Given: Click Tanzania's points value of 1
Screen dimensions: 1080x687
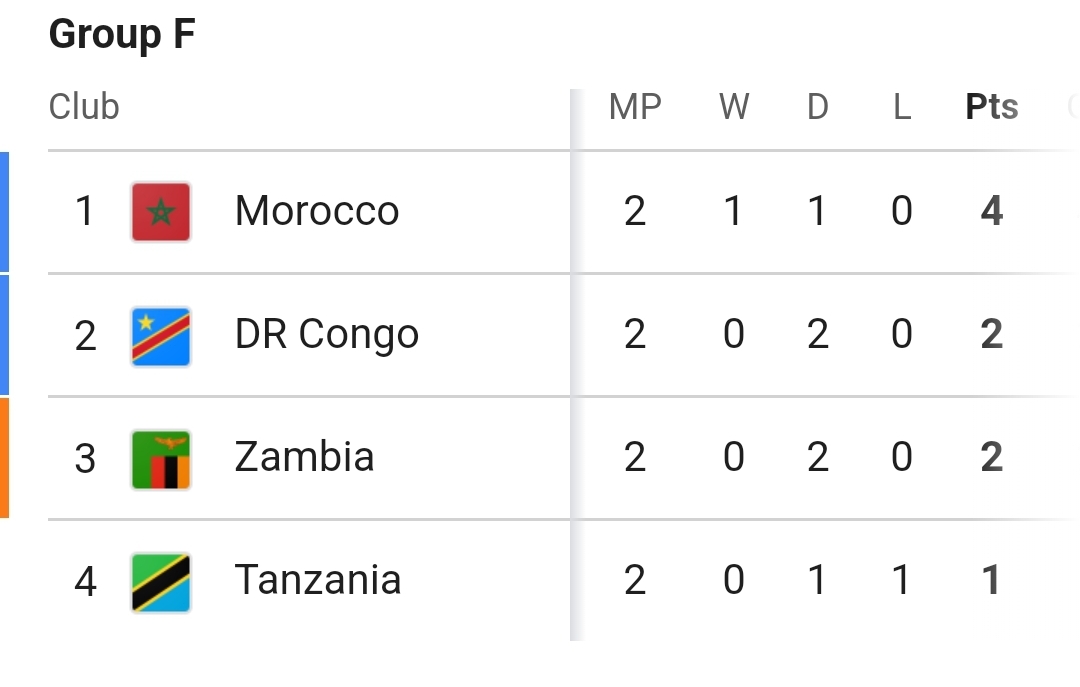Looking at the screenshot, I should tap(990, 580).
